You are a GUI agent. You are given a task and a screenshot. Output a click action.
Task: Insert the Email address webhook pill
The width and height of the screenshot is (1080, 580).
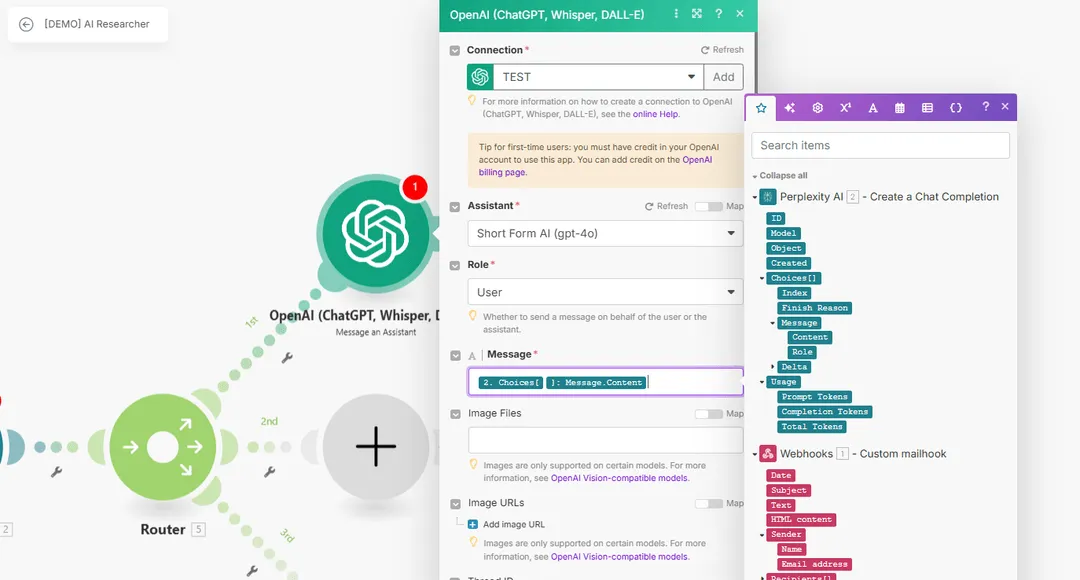coord(814,564)
